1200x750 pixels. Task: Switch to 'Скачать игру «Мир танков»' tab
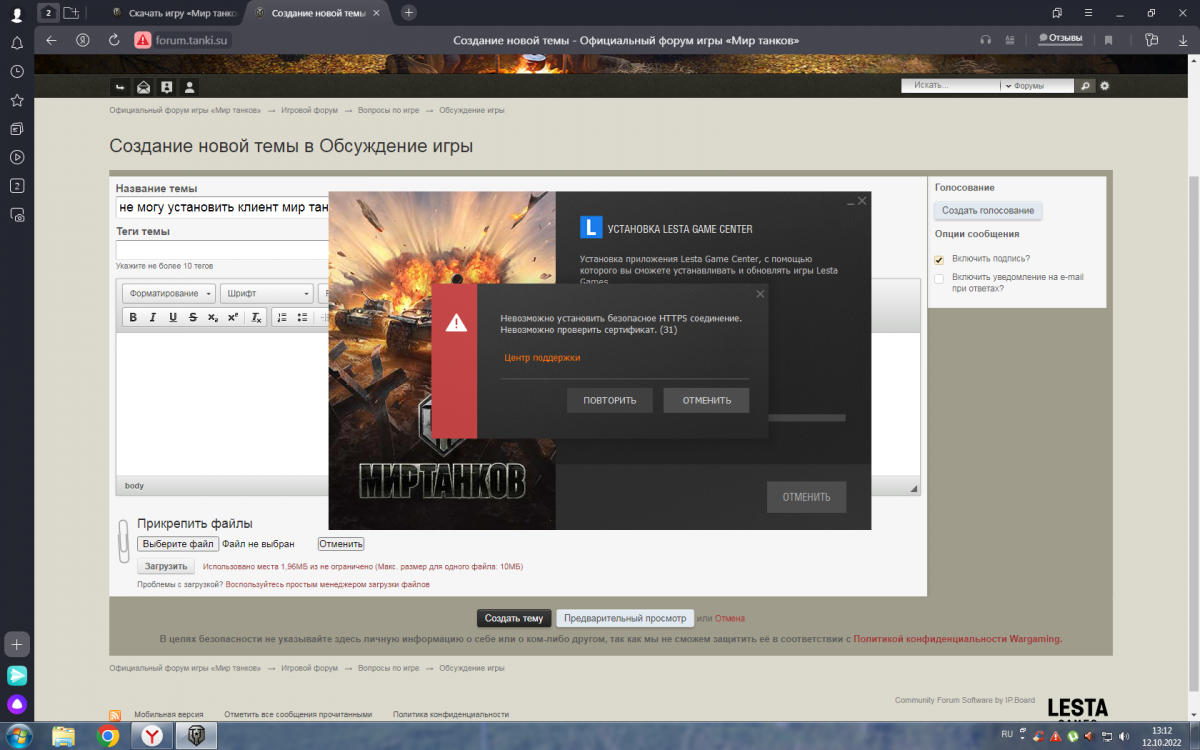[173, 12]
